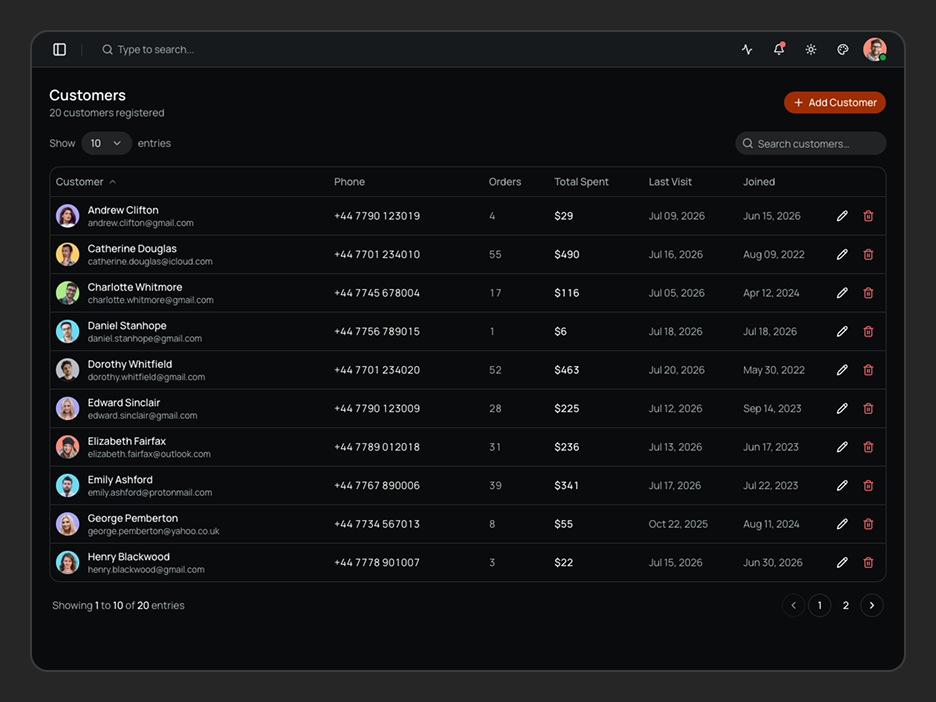Delete Charlotte Whitmore with the trash icon
The height and width of the screenshot is (702, 936).
[x=869, y=293]
